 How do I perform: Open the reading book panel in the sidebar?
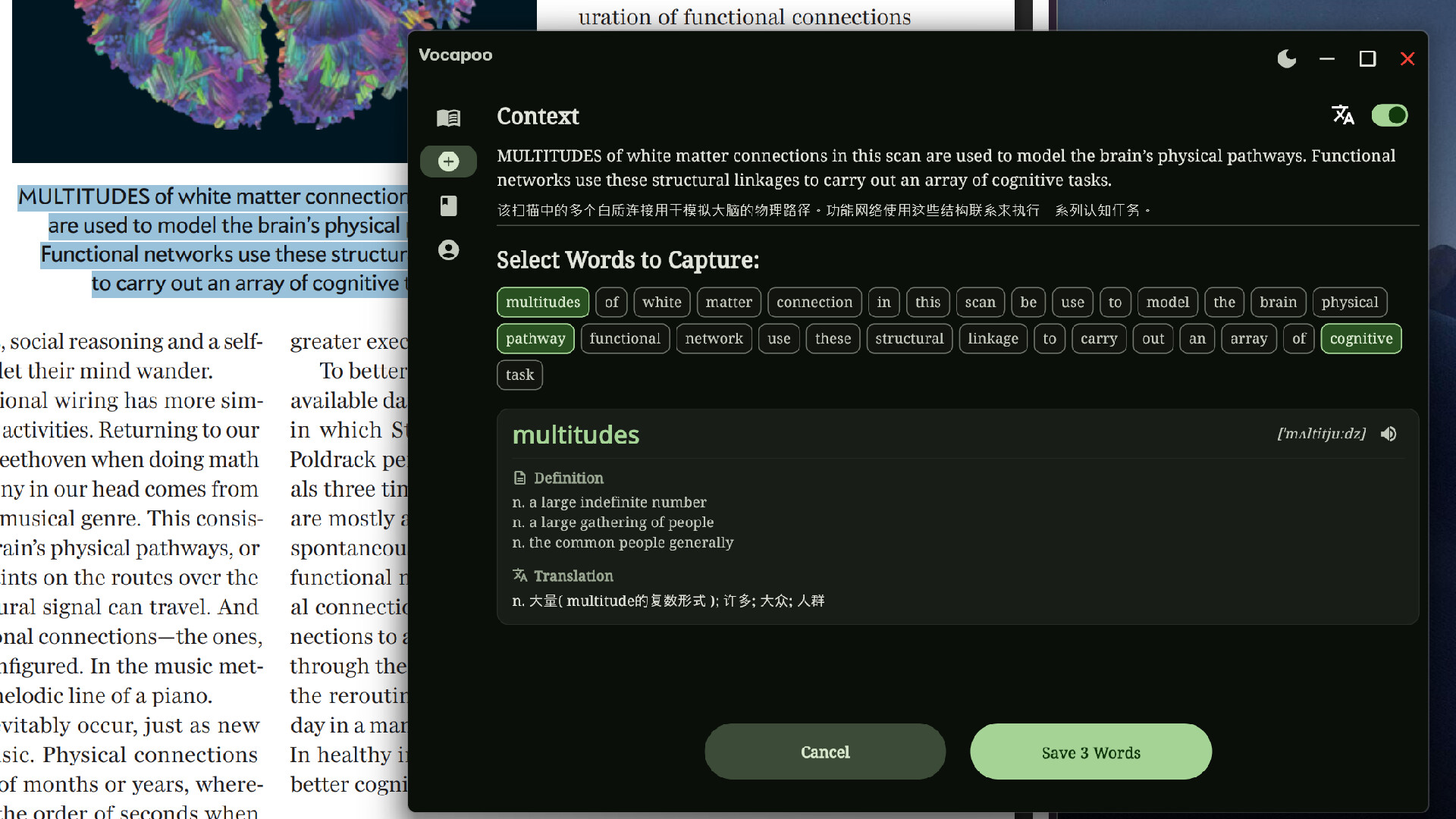coord(448,118)
